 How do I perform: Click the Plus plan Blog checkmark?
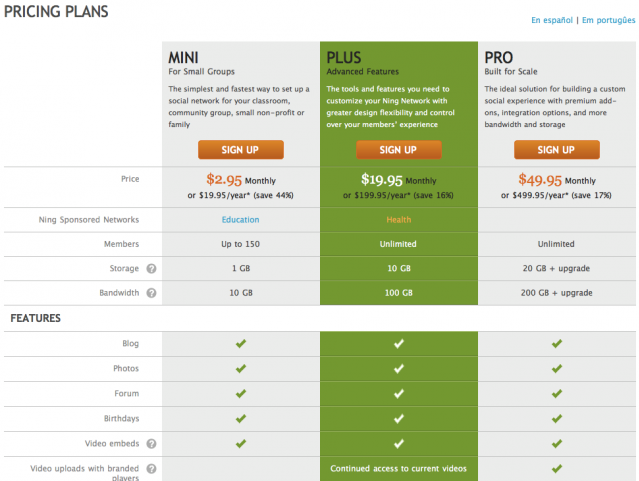[399, 344]
